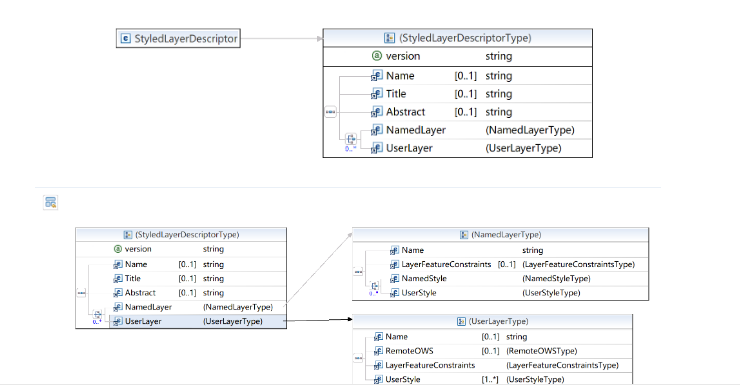Click the UserLayer element icon in the upper StyledLayerDescriptorType box

(x=376, y=148)
